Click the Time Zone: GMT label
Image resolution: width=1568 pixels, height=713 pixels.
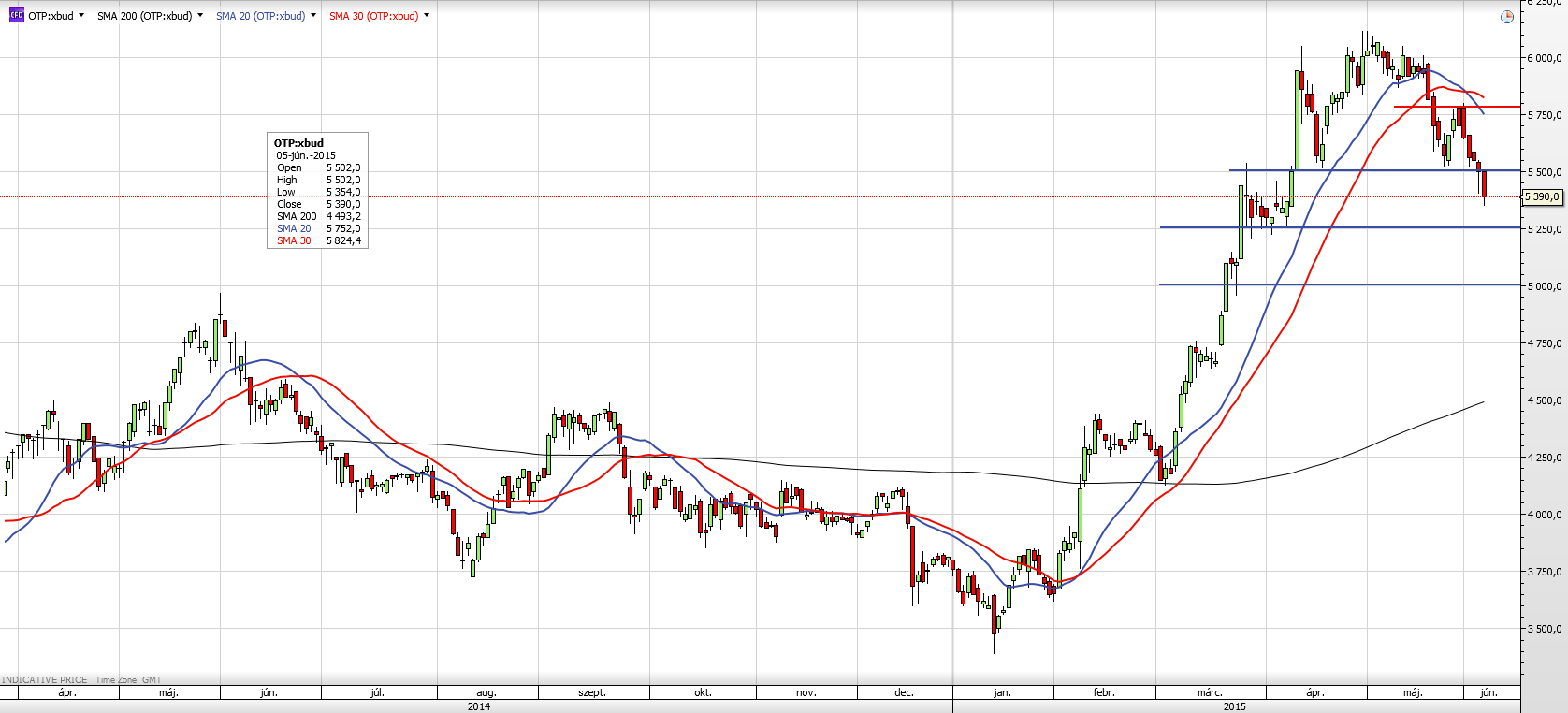[128, 680]
